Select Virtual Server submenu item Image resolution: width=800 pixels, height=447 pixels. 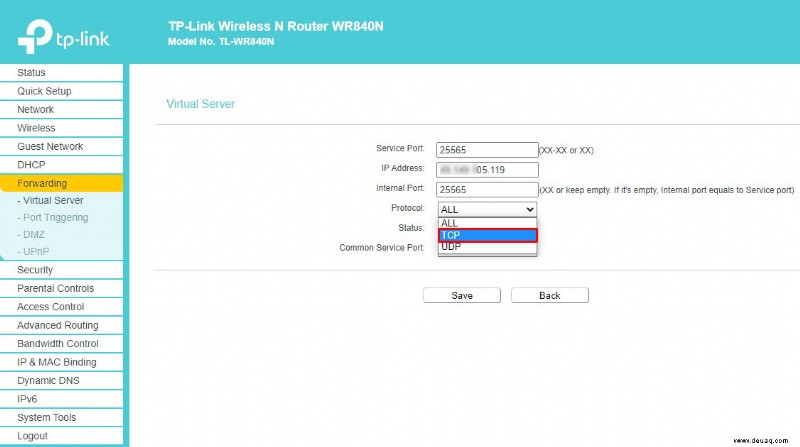pyautogui.click(x=51, y=201)
